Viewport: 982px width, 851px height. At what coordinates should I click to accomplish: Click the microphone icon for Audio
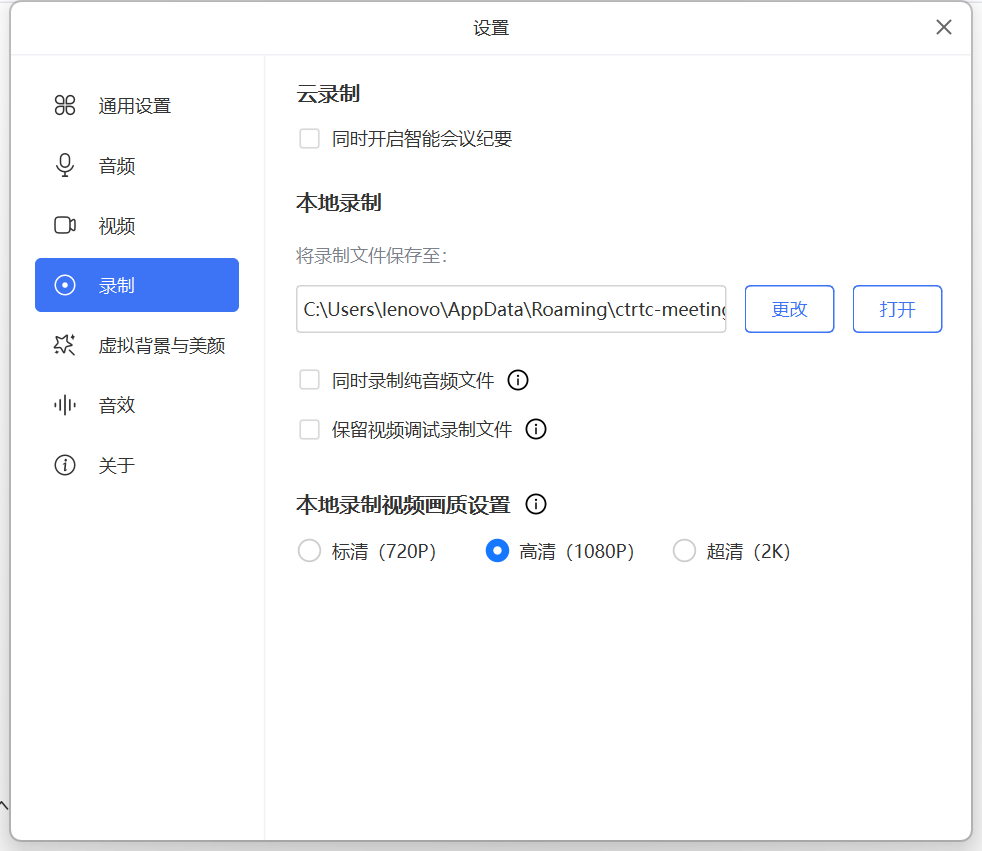pos(65,166)
